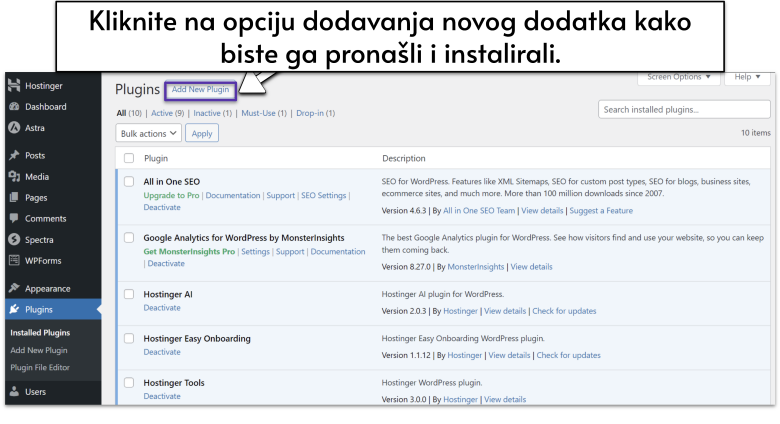Click the Spectra icon in sidebar
The height and width of the screenshot is (424, 780).
pos(14,239)
